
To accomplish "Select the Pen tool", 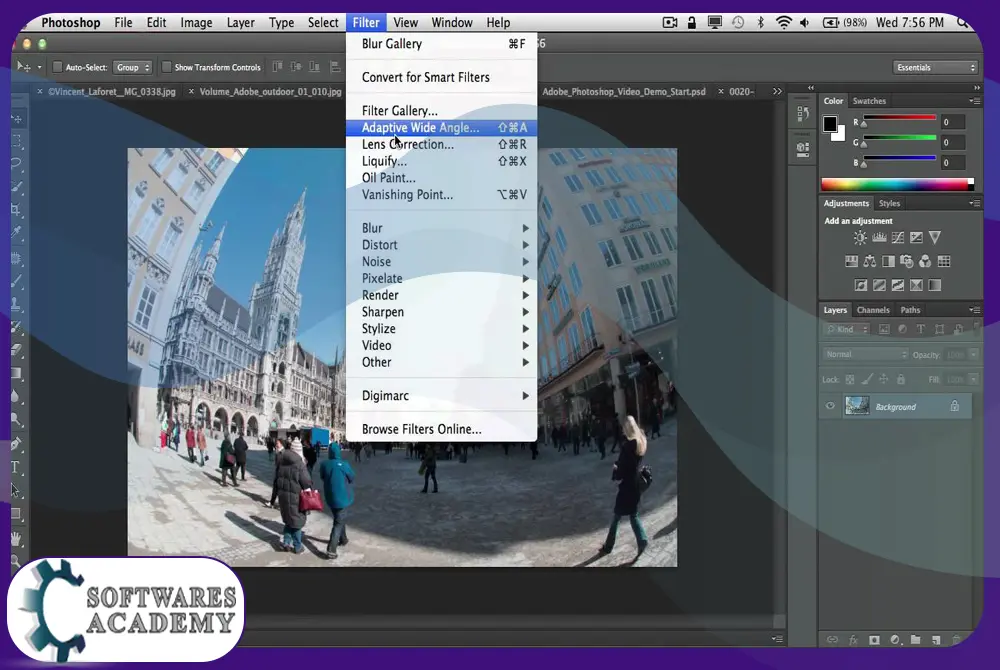I will click(x=17, y=444).
